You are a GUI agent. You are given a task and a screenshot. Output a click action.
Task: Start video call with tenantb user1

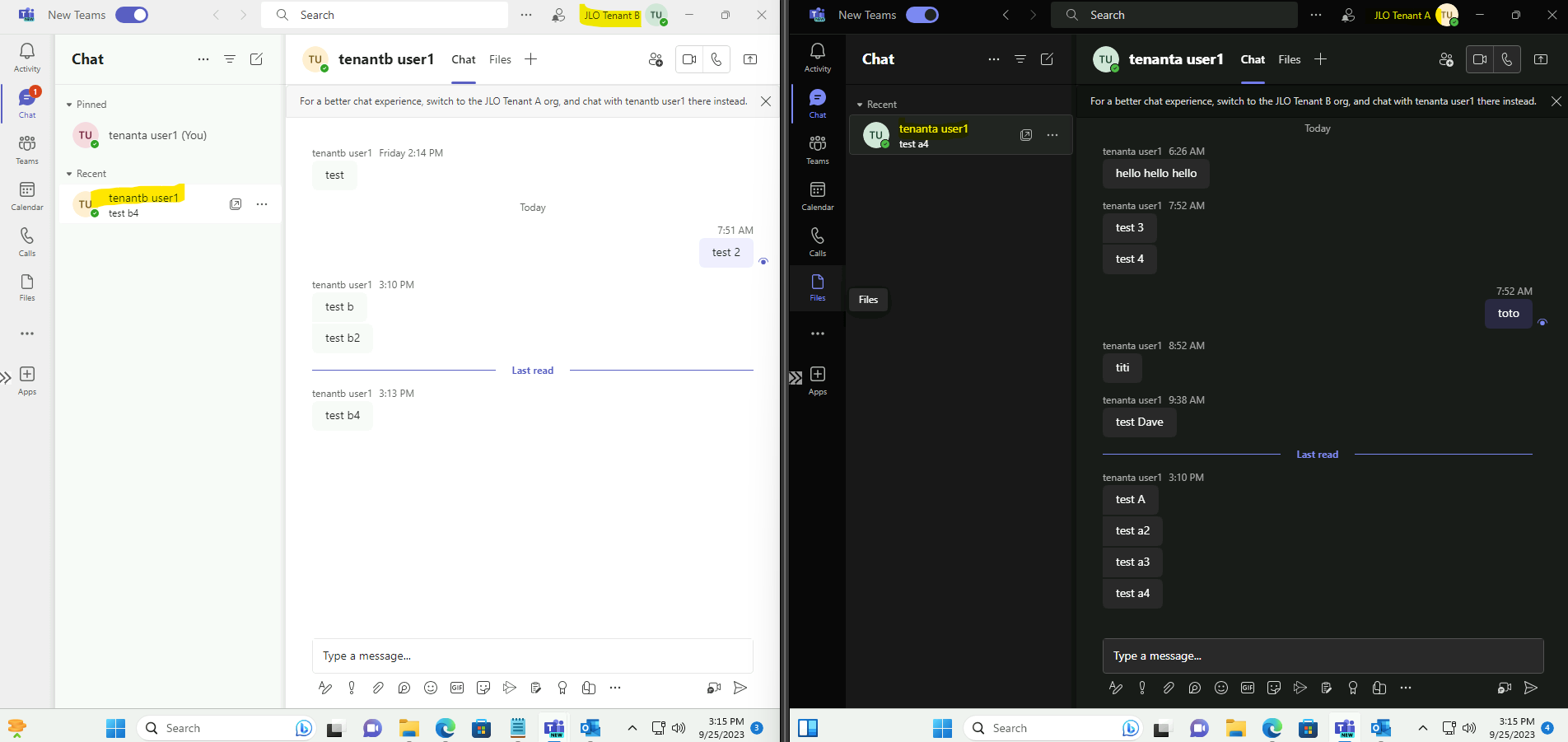coord(689,59)
